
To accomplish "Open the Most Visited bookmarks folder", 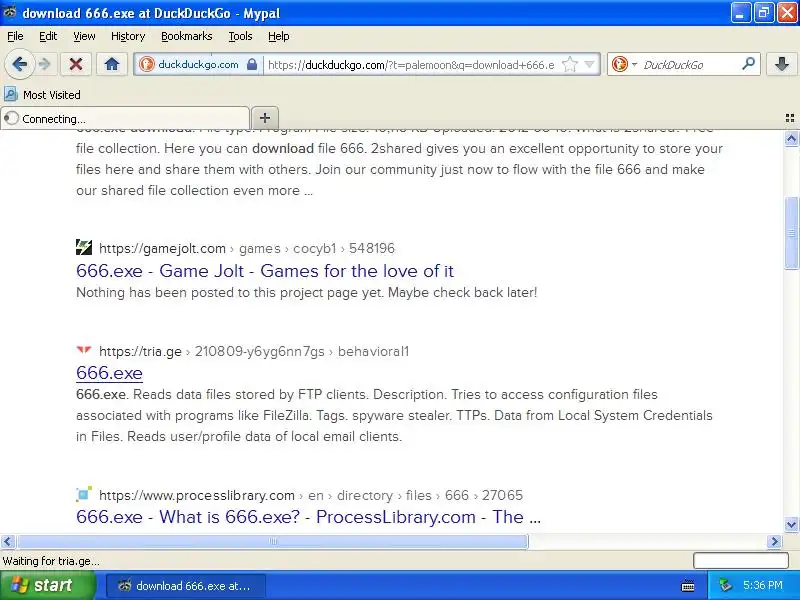I will click(x=42, y=95).
